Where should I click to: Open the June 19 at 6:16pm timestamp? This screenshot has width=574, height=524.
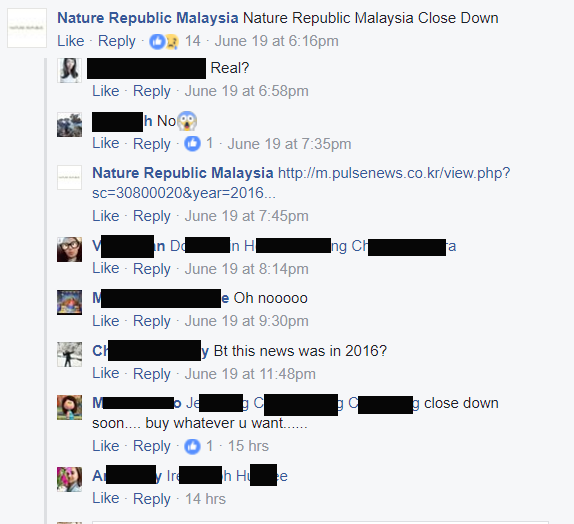pos(276,41)
